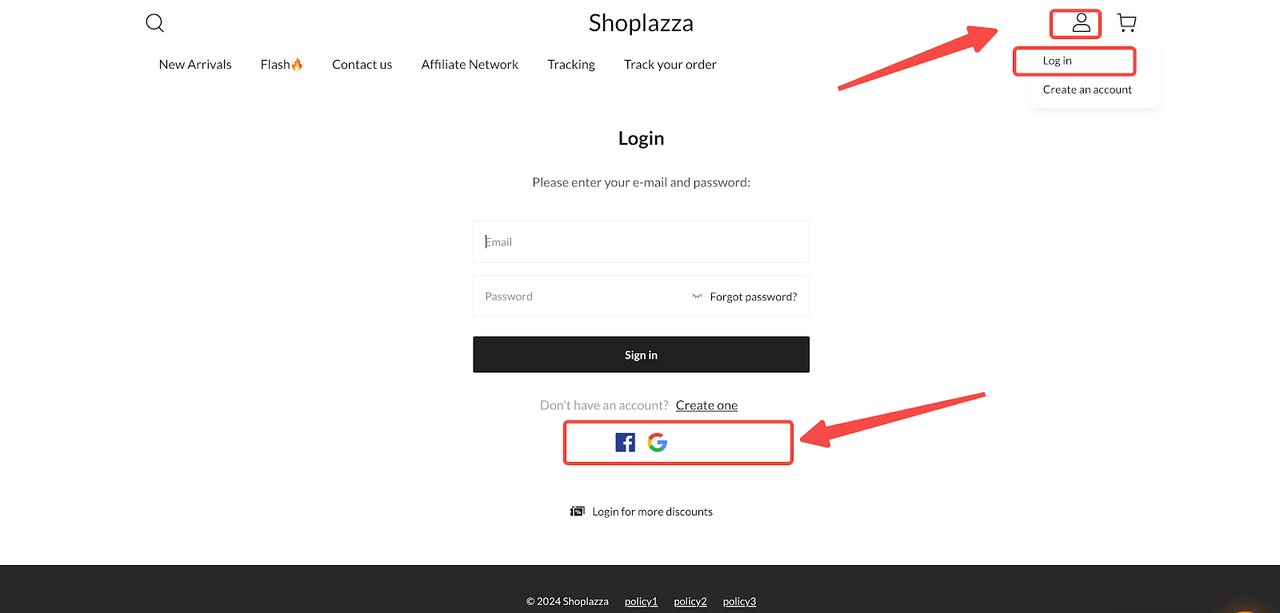Open the search magnifier icon

tap(154, 23)
